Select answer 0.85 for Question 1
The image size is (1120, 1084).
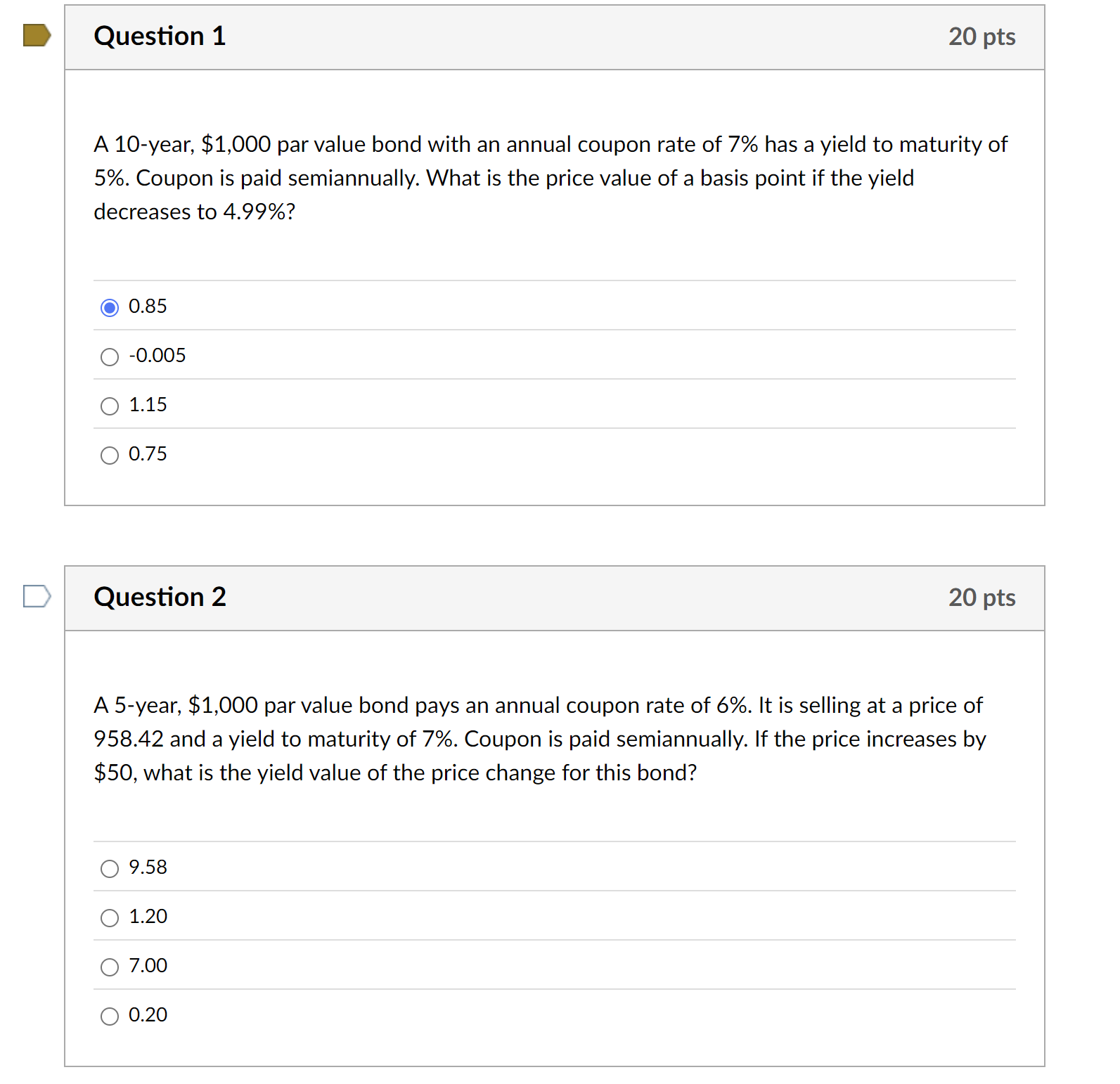pos(110,307)
